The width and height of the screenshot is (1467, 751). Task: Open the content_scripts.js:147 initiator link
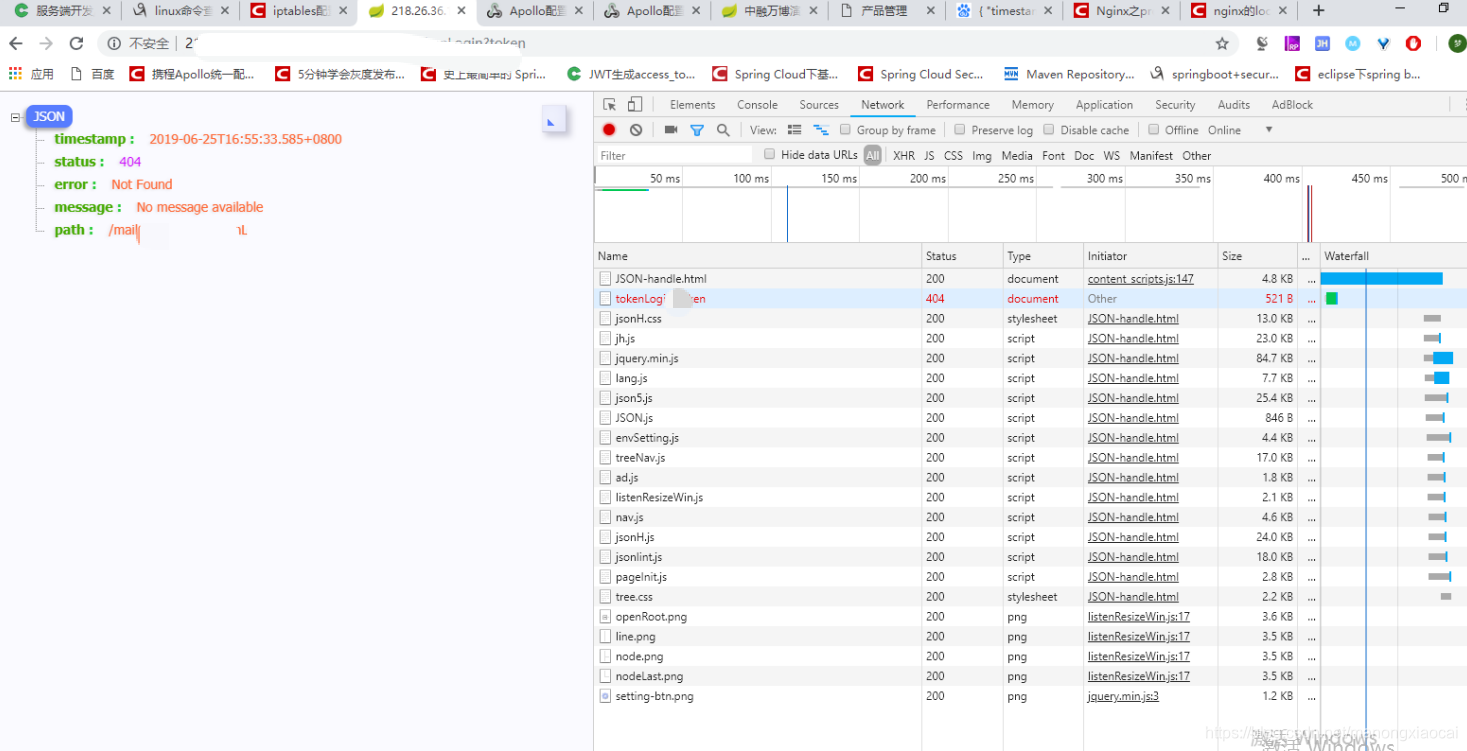coord(1140,279)
